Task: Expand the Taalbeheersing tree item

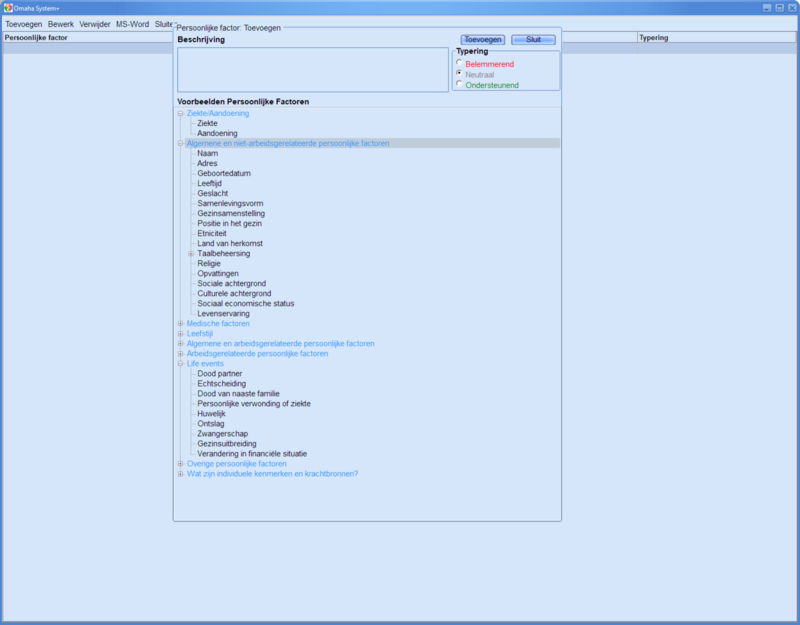Action: (x=191, y=253)
